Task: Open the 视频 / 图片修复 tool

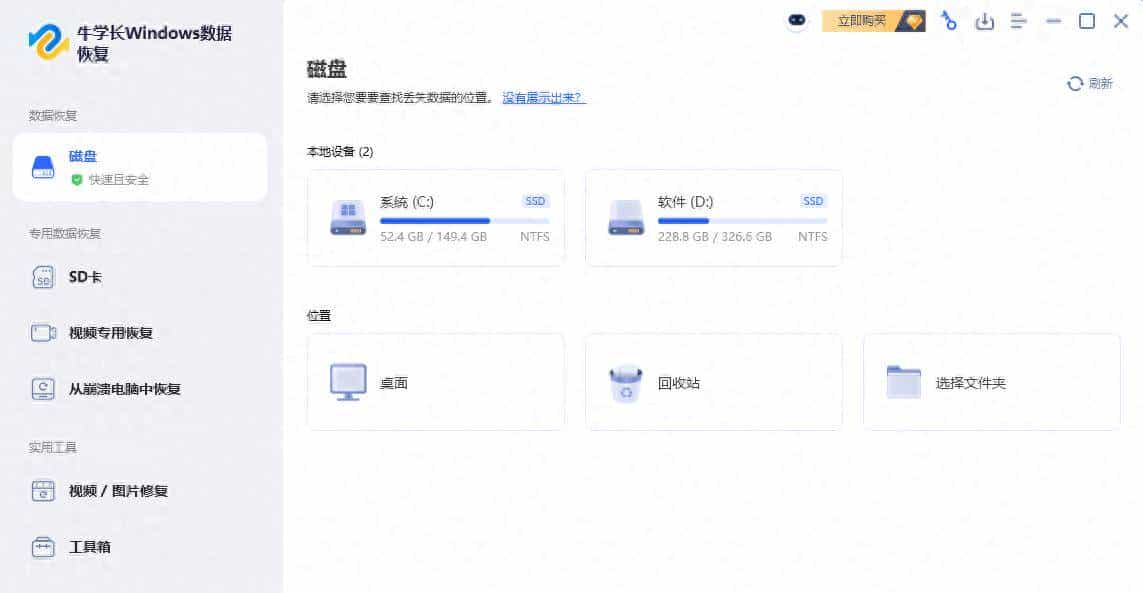Action: (118, 491)
